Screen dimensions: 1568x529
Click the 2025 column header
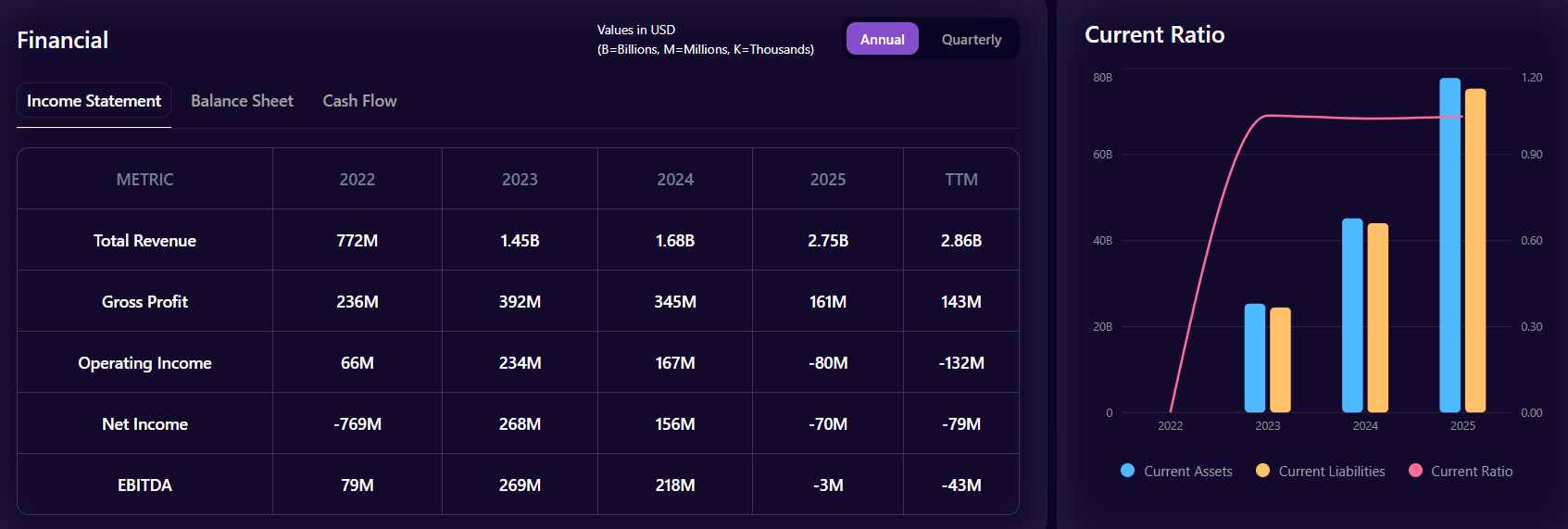[x=828, y=180]
